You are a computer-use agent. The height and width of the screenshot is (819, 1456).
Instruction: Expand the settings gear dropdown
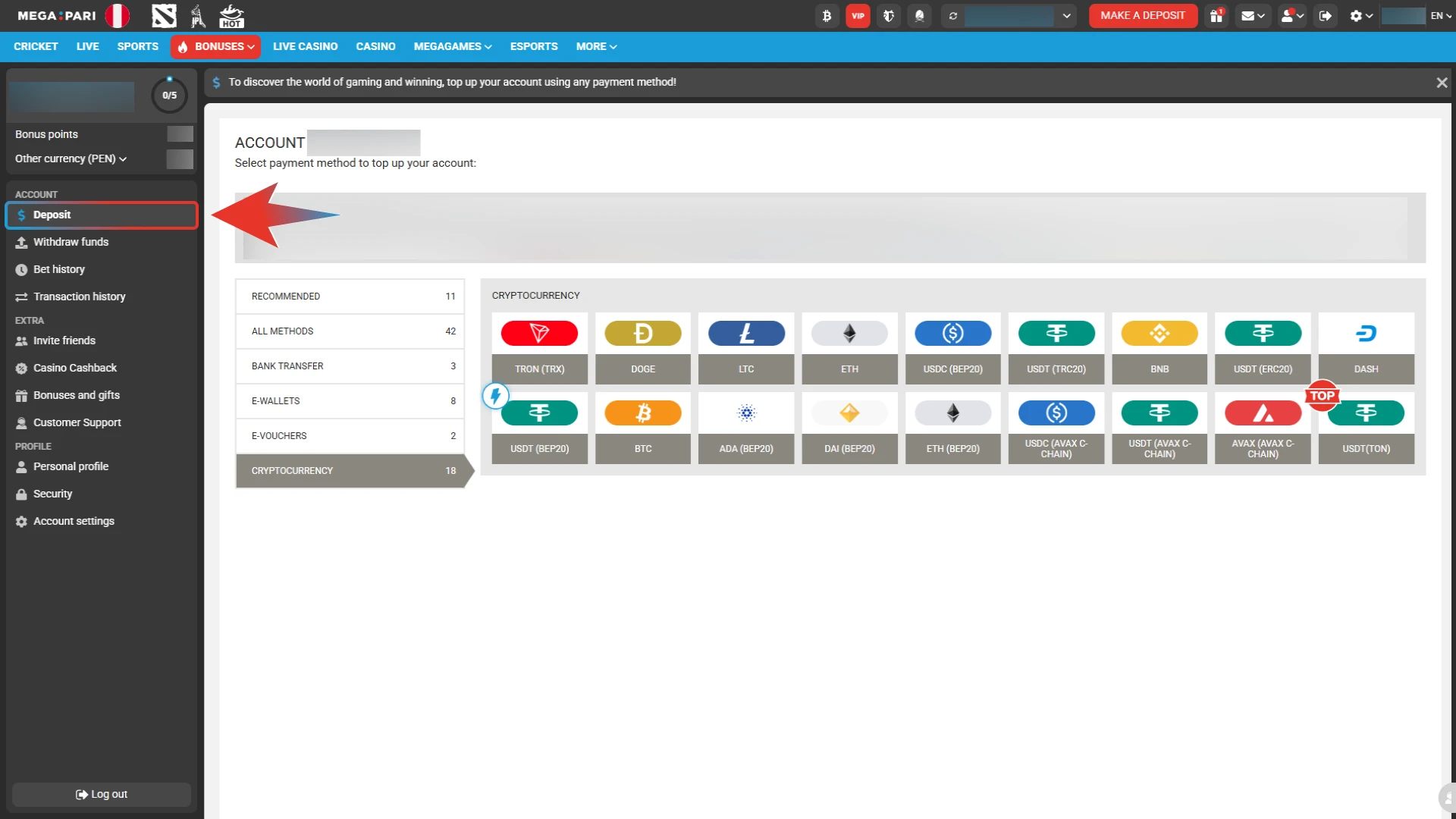(x=1361, y=16)
